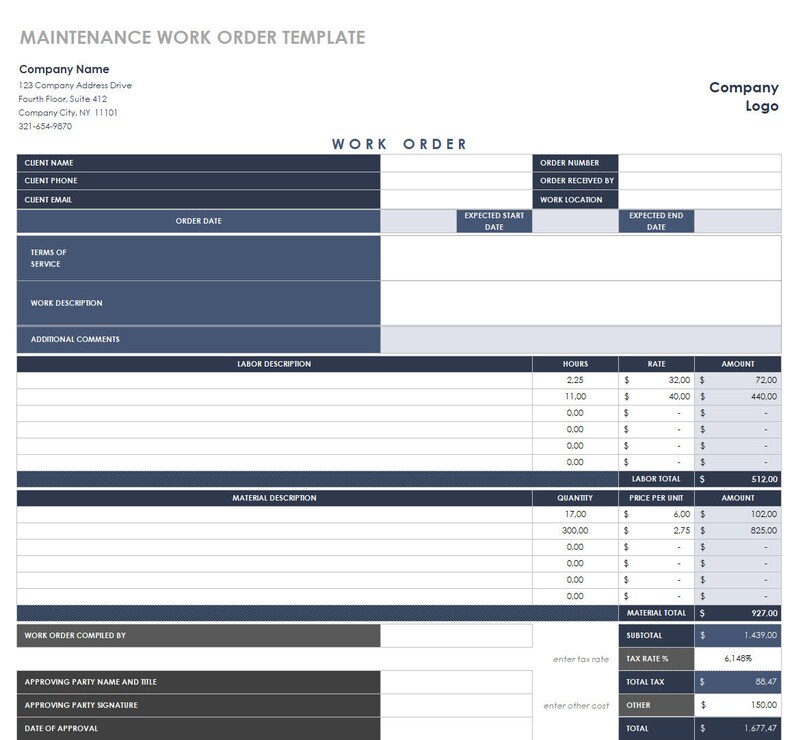This screenshot has height=740, width=794.
Task: Click the 825,00 material amount cell
Action: (738, 531)
